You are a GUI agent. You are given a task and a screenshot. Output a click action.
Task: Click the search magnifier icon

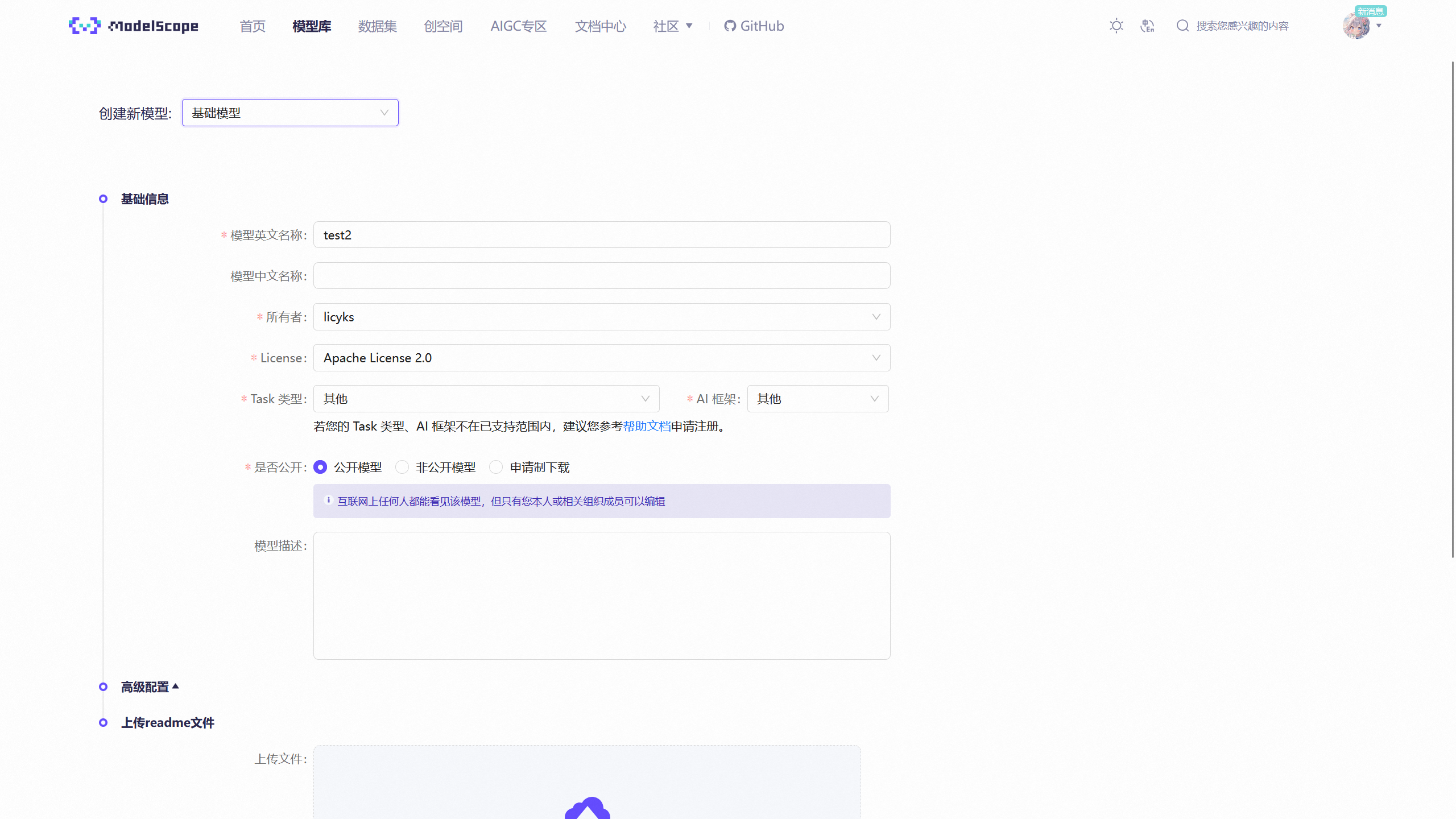(1183, 26)
